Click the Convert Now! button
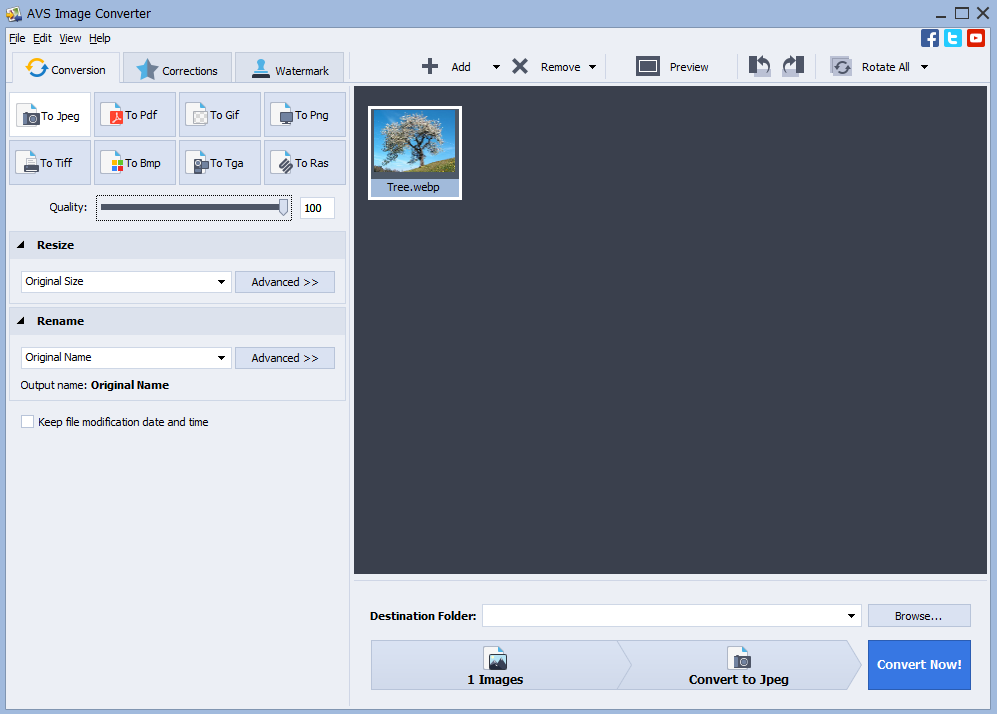The image size is (997, 714). coord(919,664)
